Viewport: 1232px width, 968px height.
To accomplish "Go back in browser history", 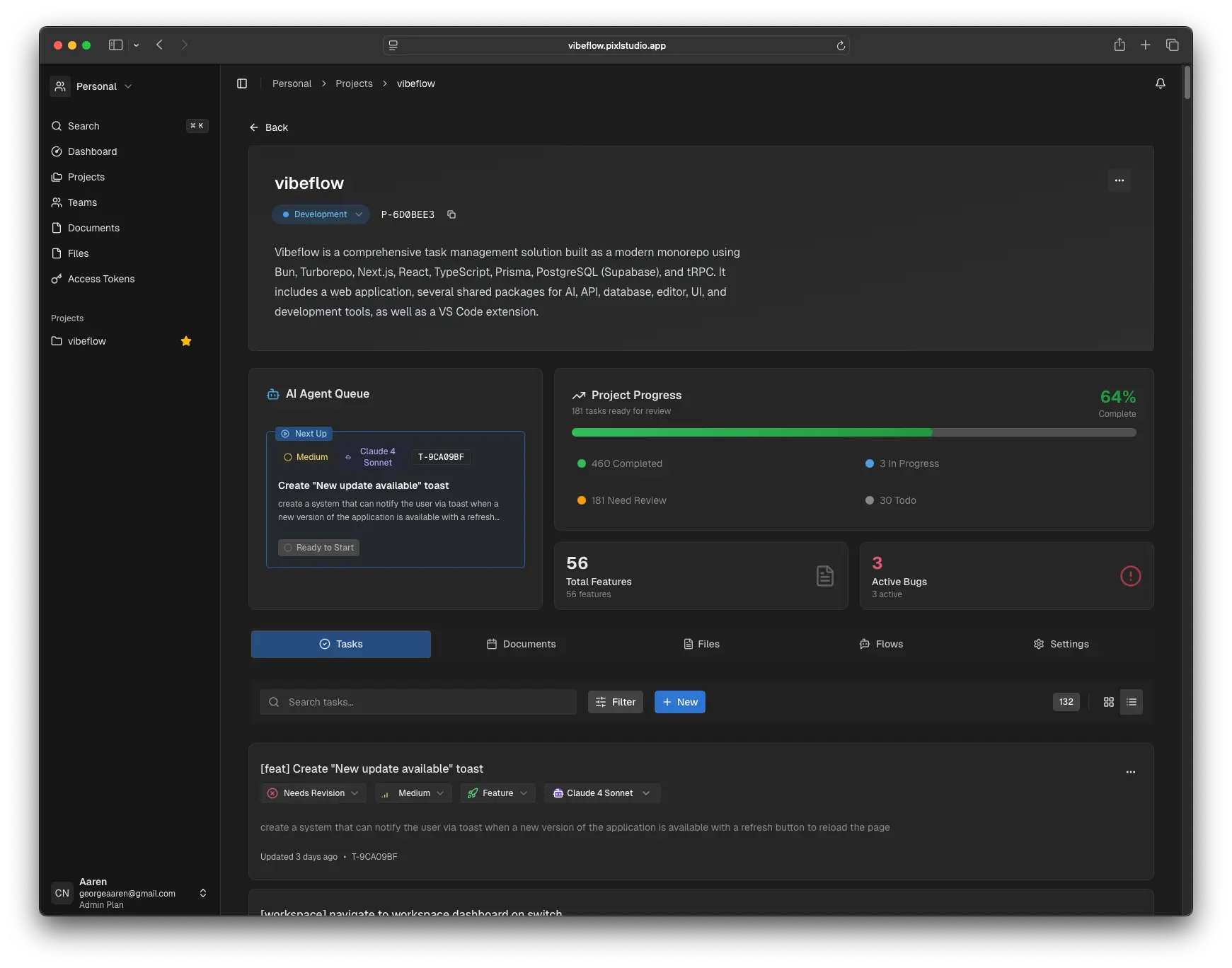I will pyautogui.click(x=160, y=45).
